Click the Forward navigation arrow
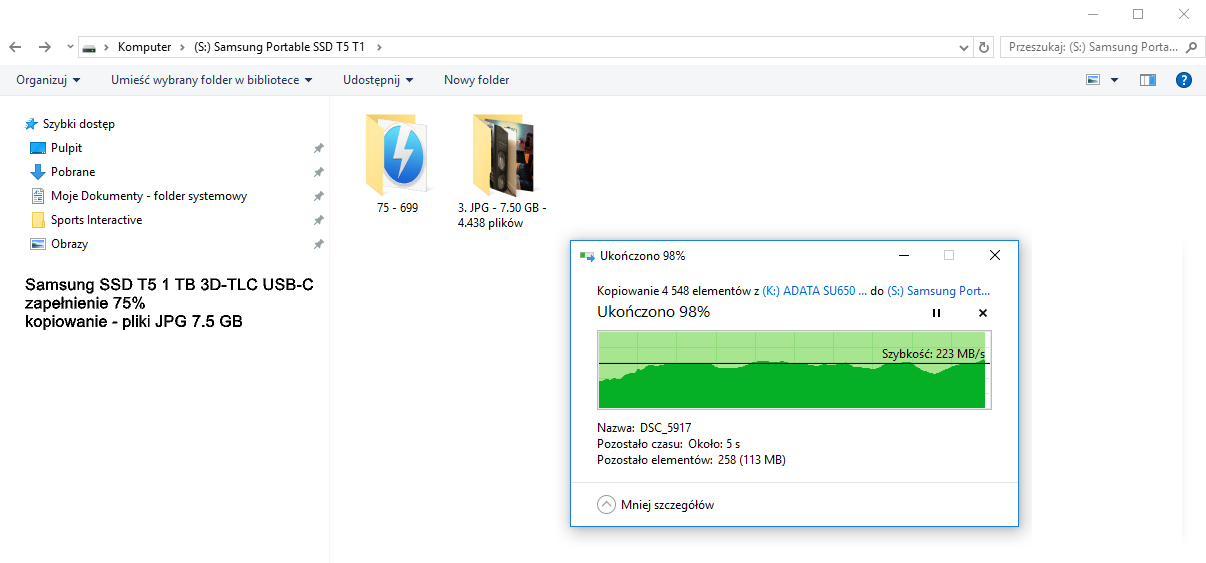This screenshot has width=1206, height=563. pos(45,47)
